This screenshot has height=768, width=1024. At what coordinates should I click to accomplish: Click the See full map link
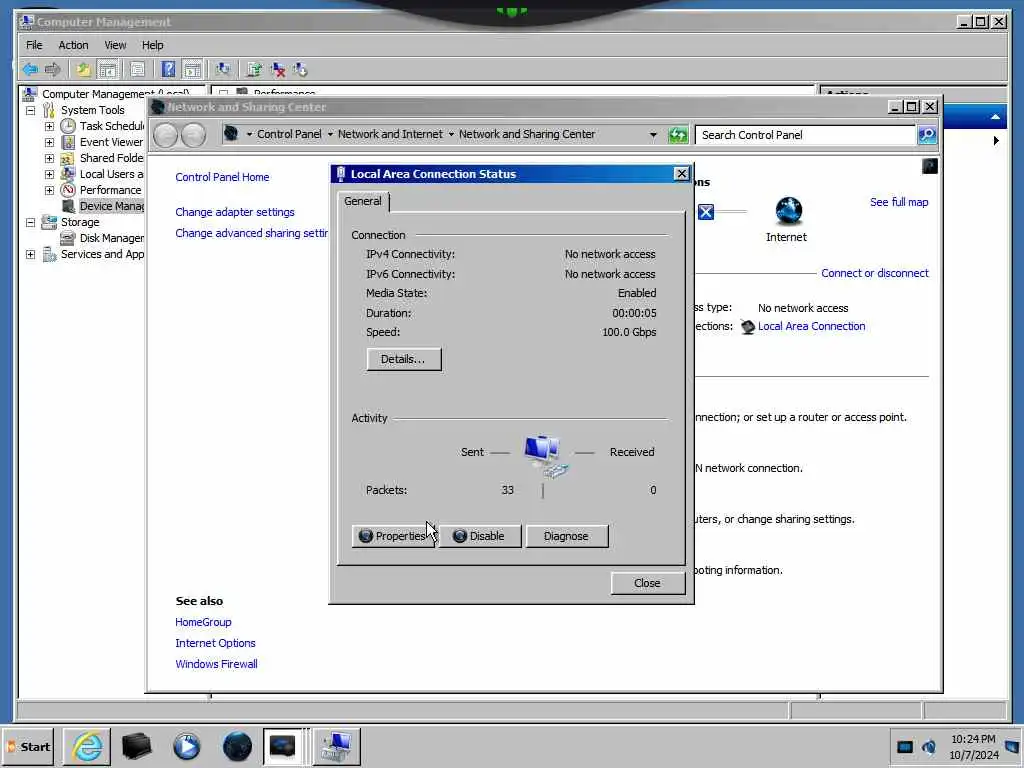899,202
